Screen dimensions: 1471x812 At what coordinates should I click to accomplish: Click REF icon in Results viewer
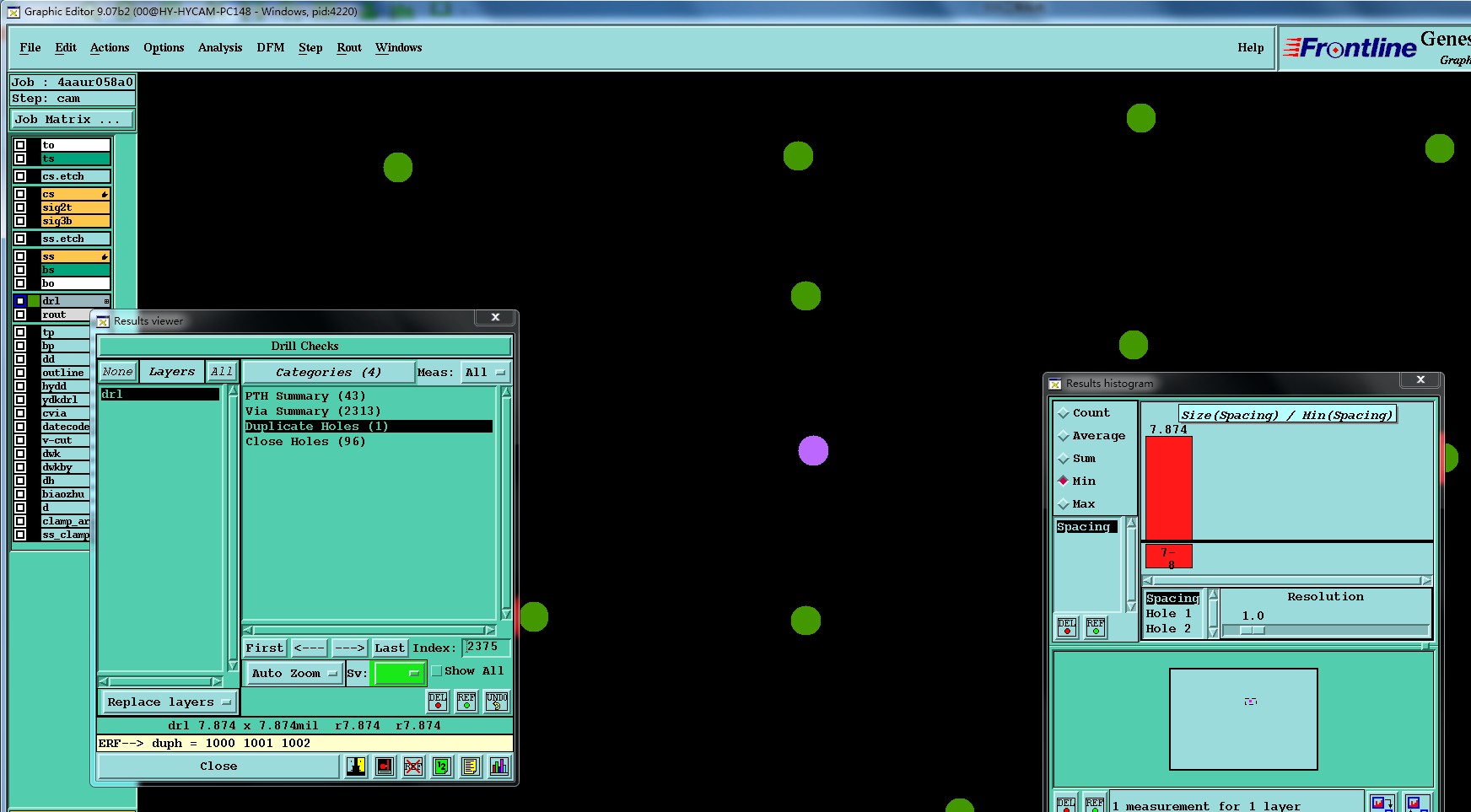[466, 702]
